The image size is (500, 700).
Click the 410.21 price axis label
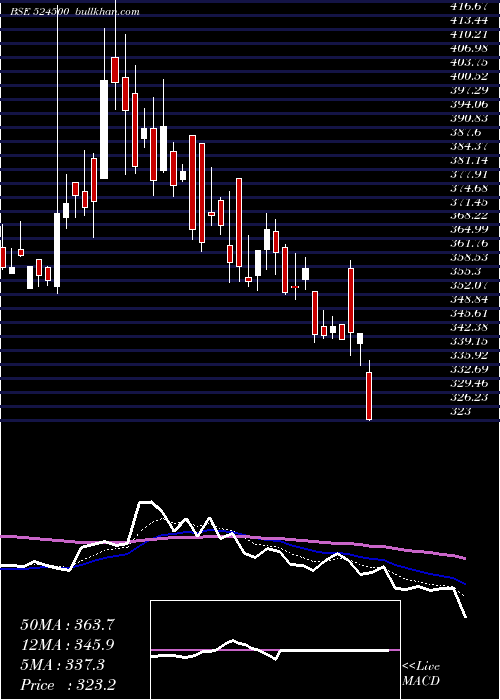[x=470, y=34]
